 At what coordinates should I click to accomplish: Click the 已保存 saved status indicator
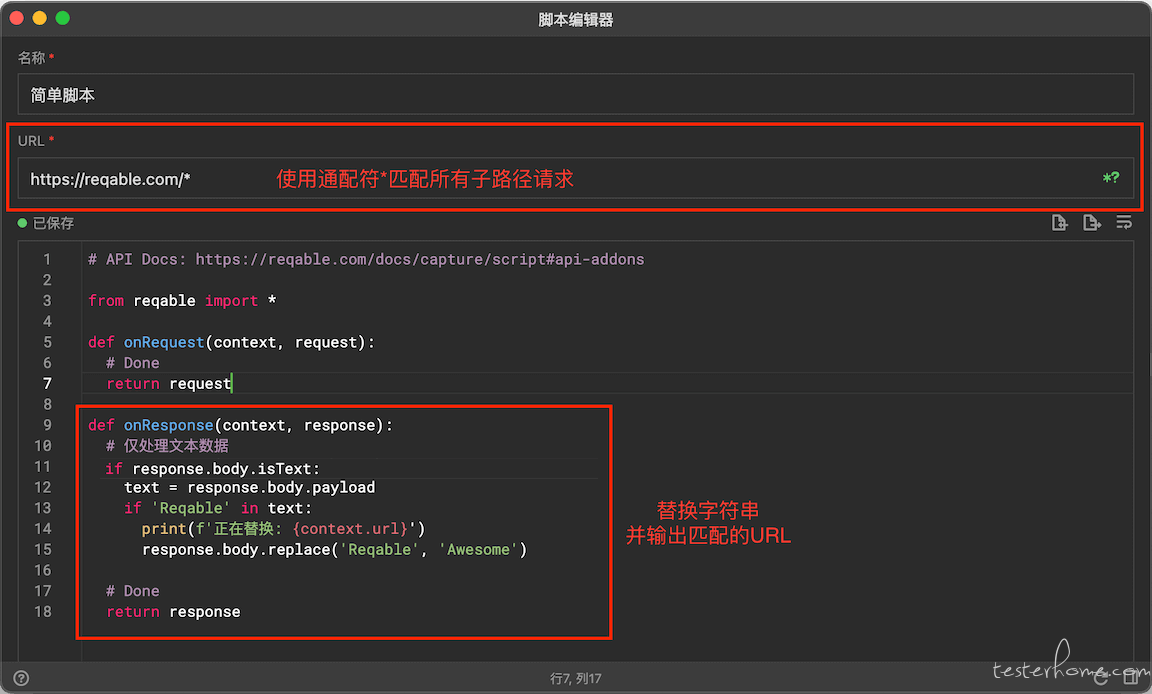pyautogui.click(x=46, y=223)
